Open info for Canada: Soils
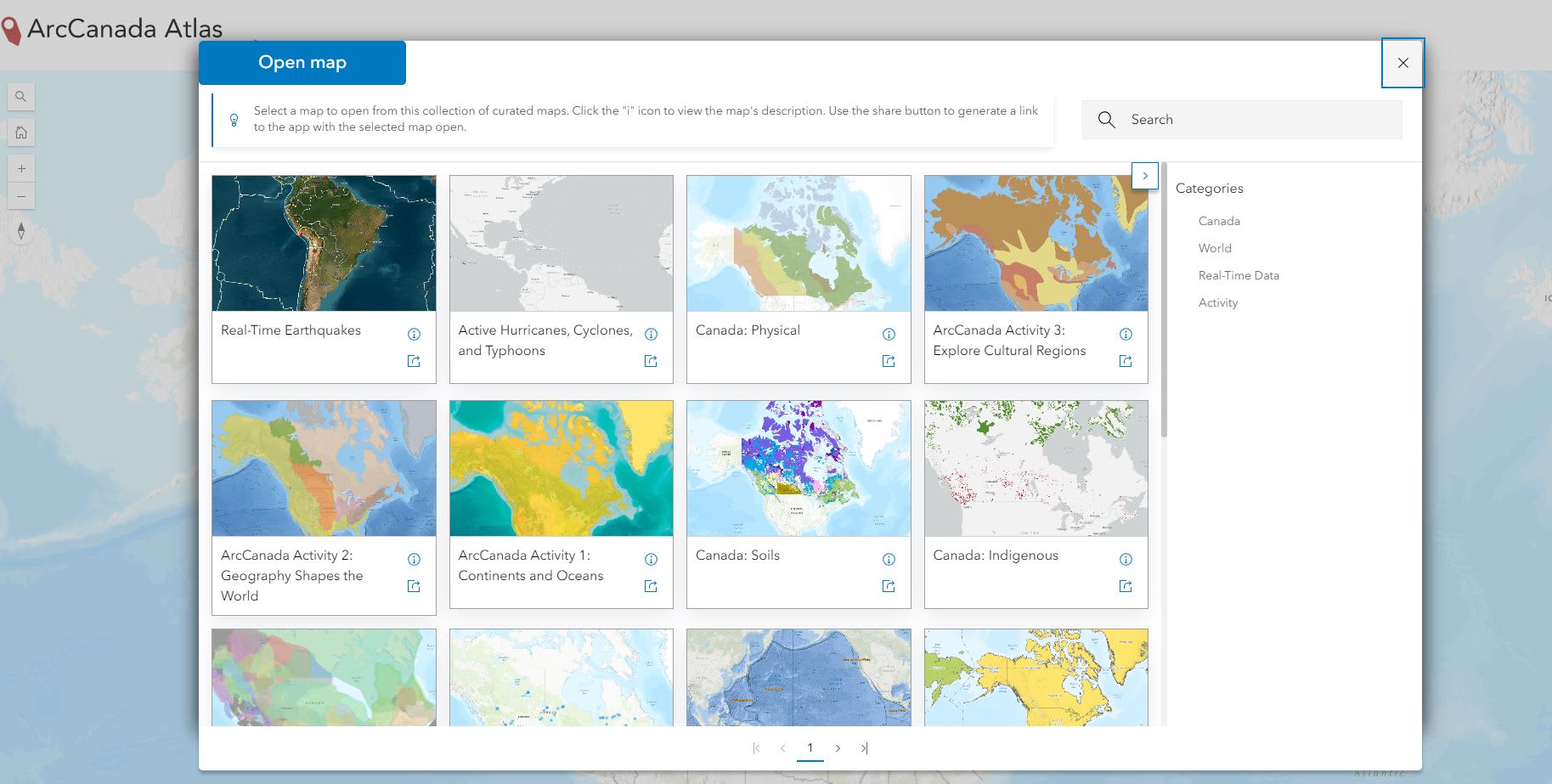1552x784 pixels. point(889,559)
